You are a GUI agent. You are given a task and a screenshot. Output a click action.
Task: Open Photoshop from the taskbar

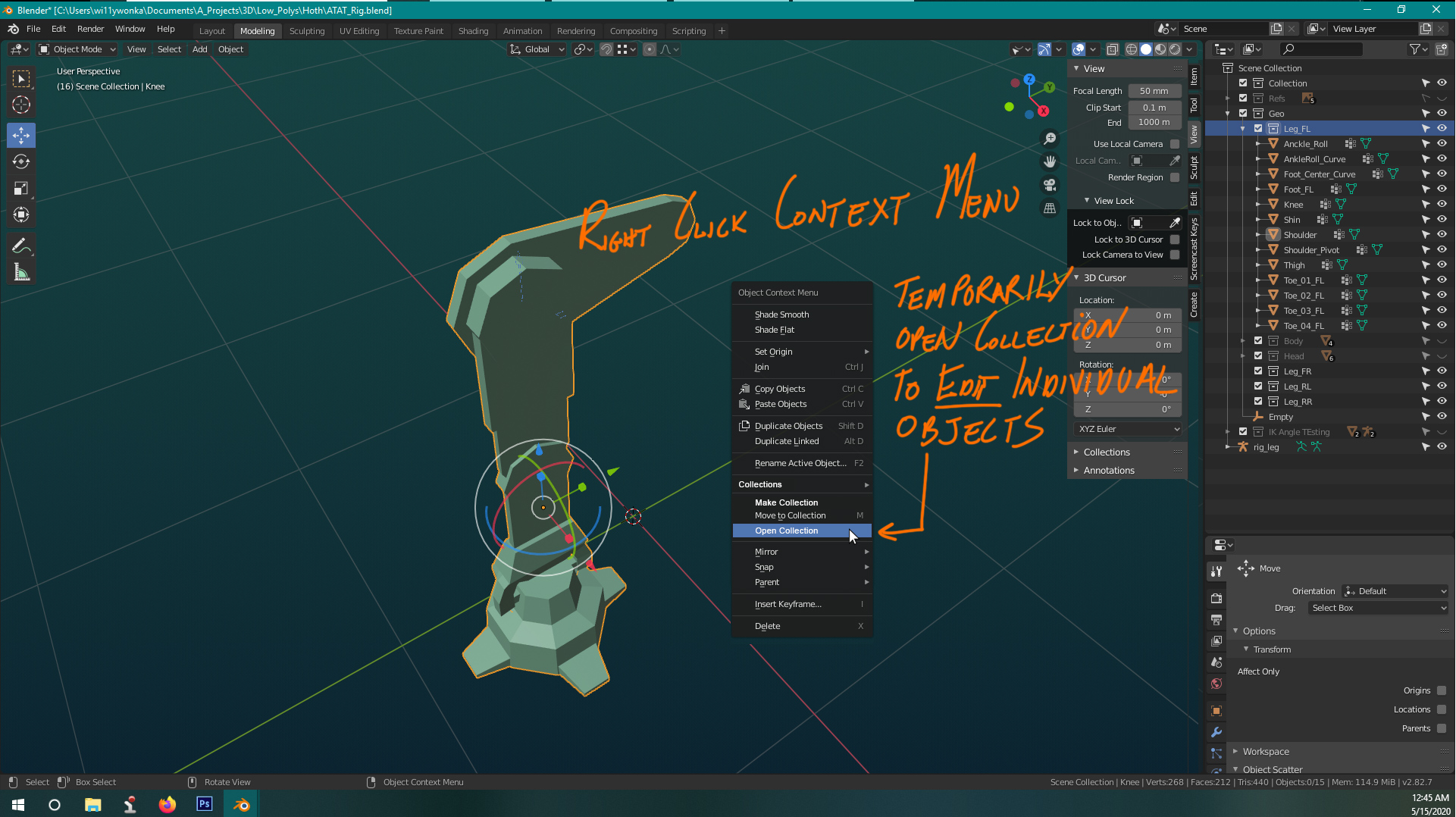[205, 804]
